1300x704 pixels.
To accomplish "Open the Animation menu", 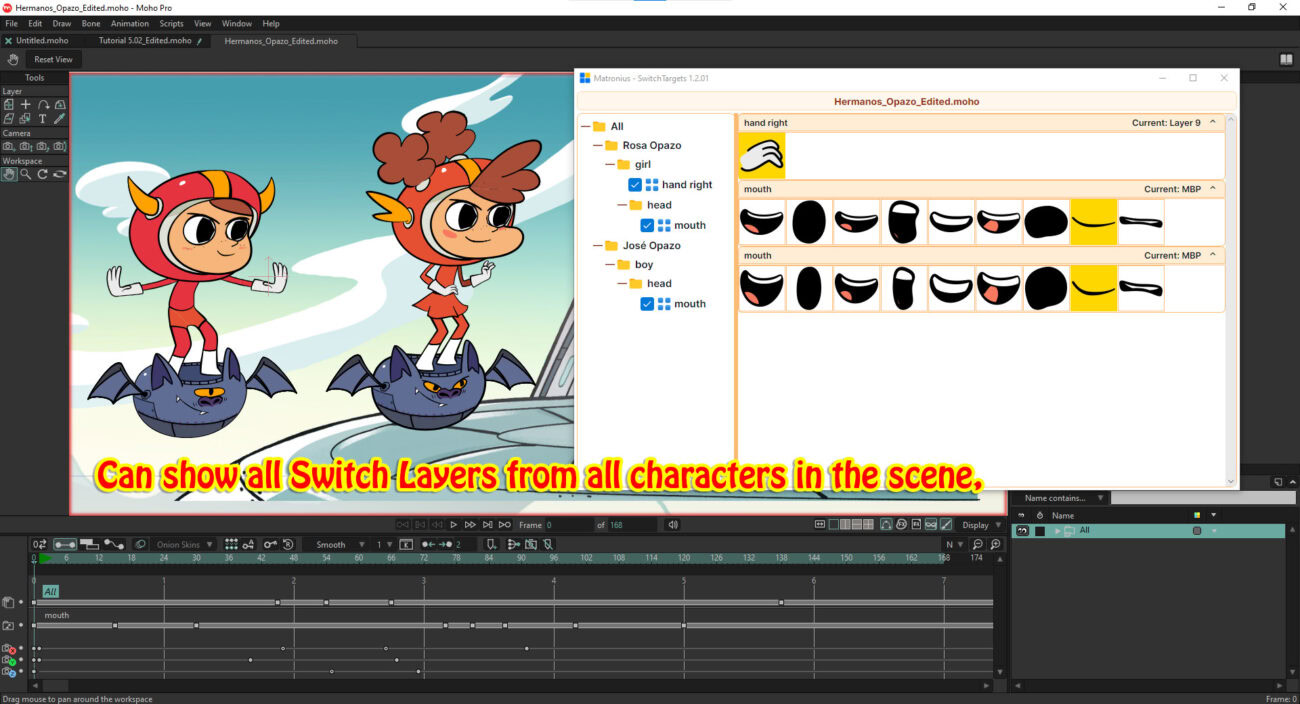I will 130,23.
